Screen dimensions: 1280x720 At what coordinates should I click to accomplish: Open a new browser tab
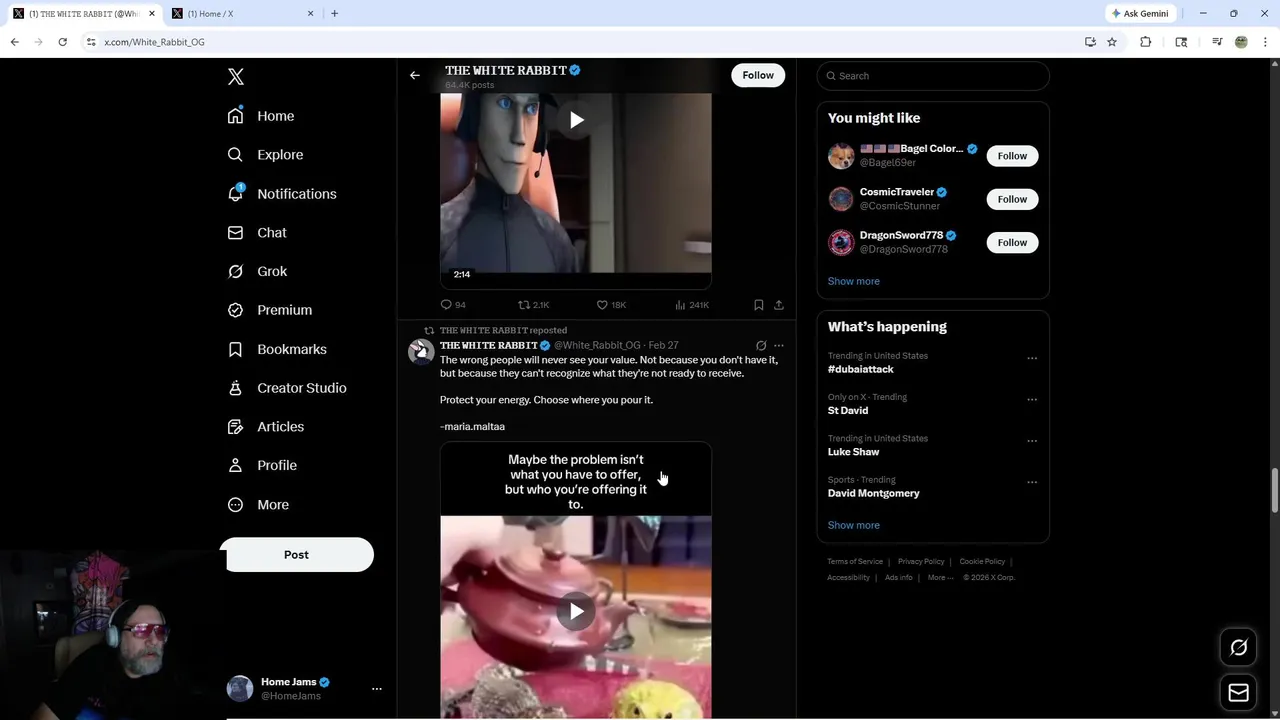coord(334,13)
